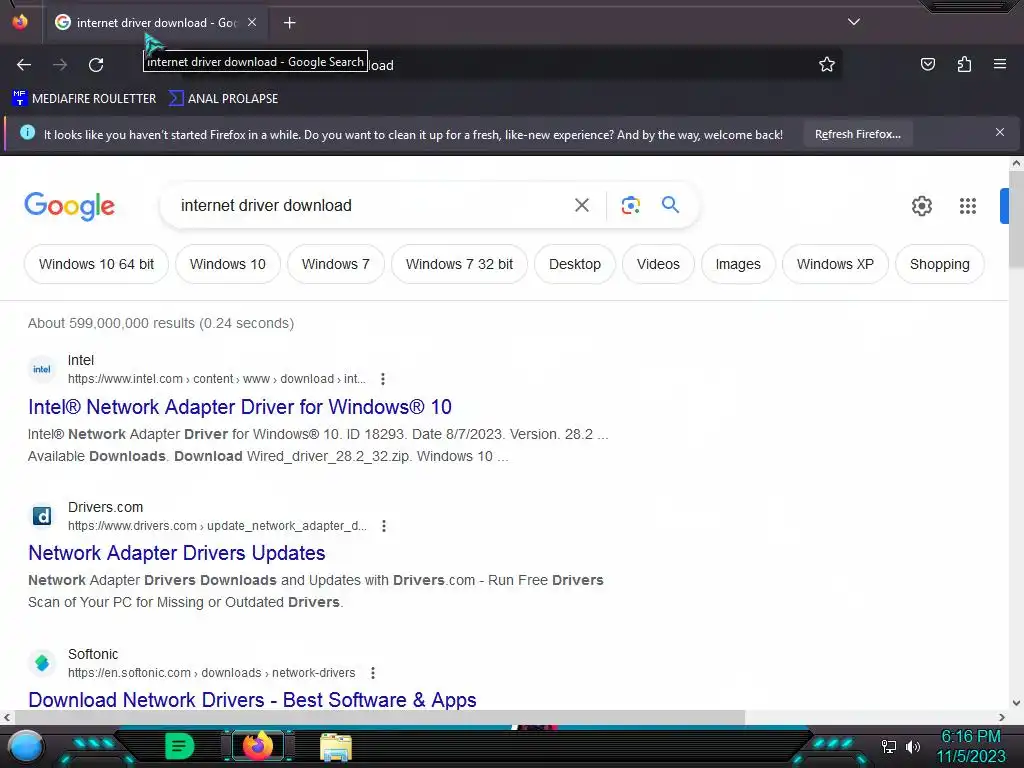Open more options for the Softonic result
Screen dimensions: 1024x768
(372, 673)
